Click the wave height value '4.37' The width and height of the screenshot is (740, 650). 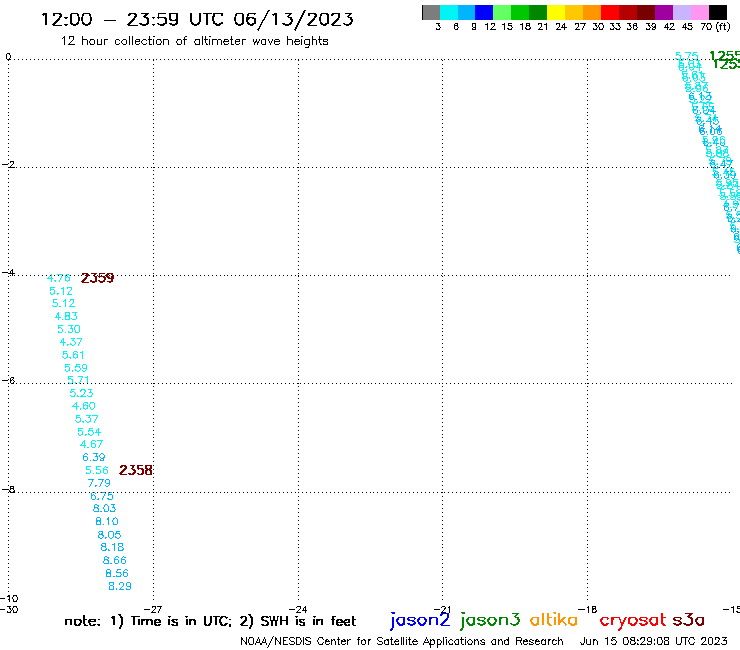click(x=71, y=342)
